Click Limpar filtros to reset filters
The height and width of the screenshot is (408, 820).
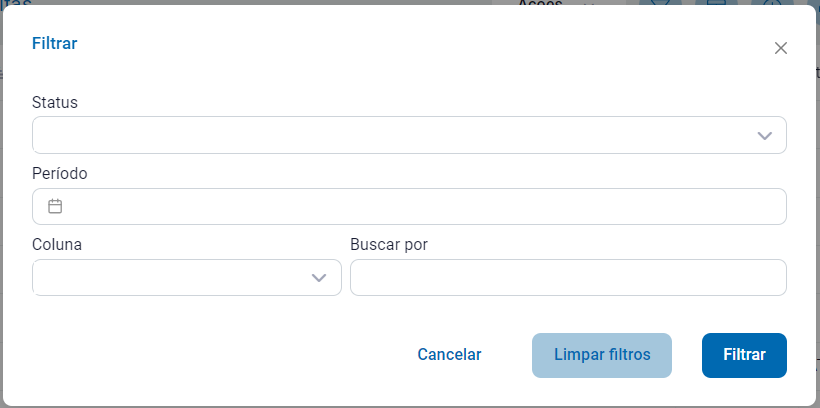click(x=602, y=355)
